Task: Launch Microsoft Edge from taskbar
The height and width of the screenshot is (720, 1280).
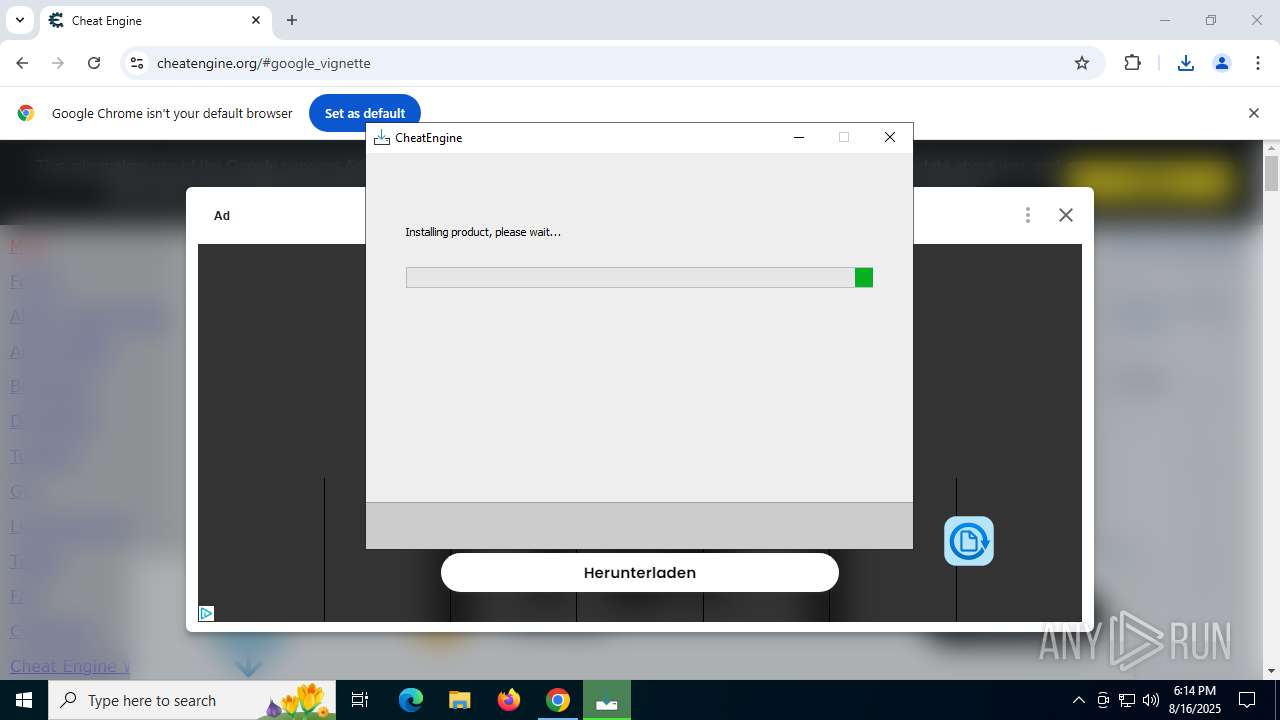Action: (x=411, y=700)
